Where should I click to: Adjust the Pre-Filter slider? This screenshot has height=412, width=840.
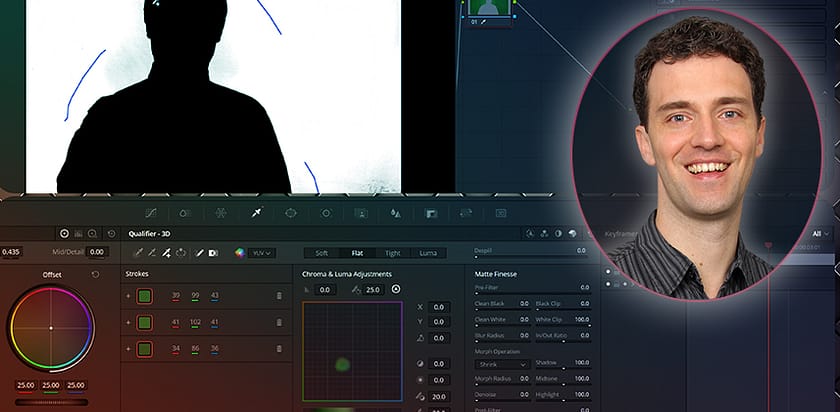pyautogui.click(x=532, y=294)
